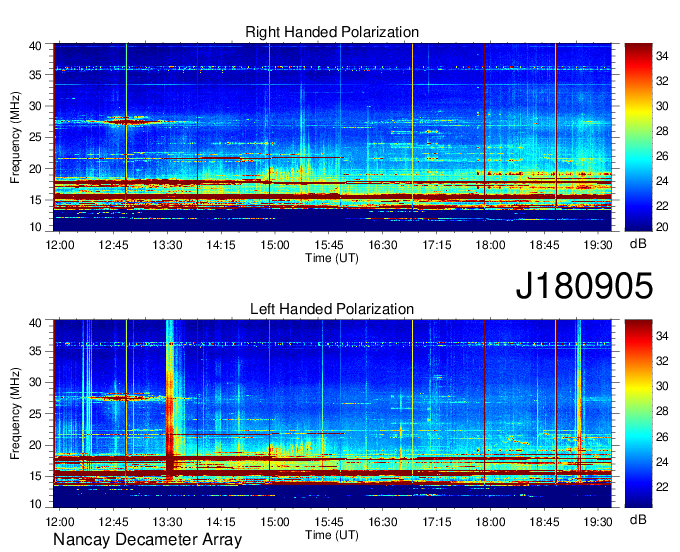The image size is (680, 552).
Task: Click the 34 dB label on Right Handed color bar
Action: pos(662,56)
